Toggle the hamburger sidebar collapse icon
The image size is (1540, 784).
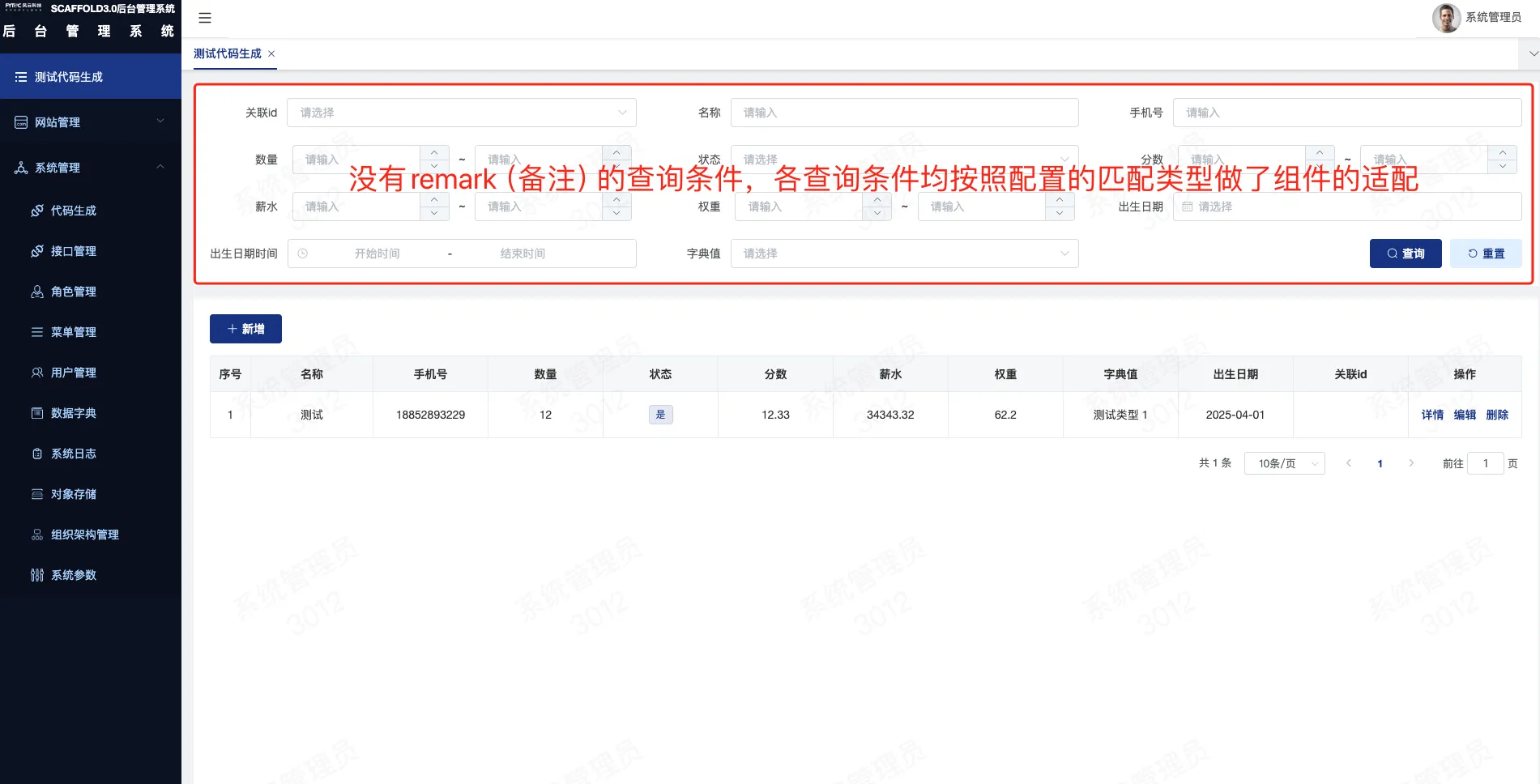click(205, 18)
